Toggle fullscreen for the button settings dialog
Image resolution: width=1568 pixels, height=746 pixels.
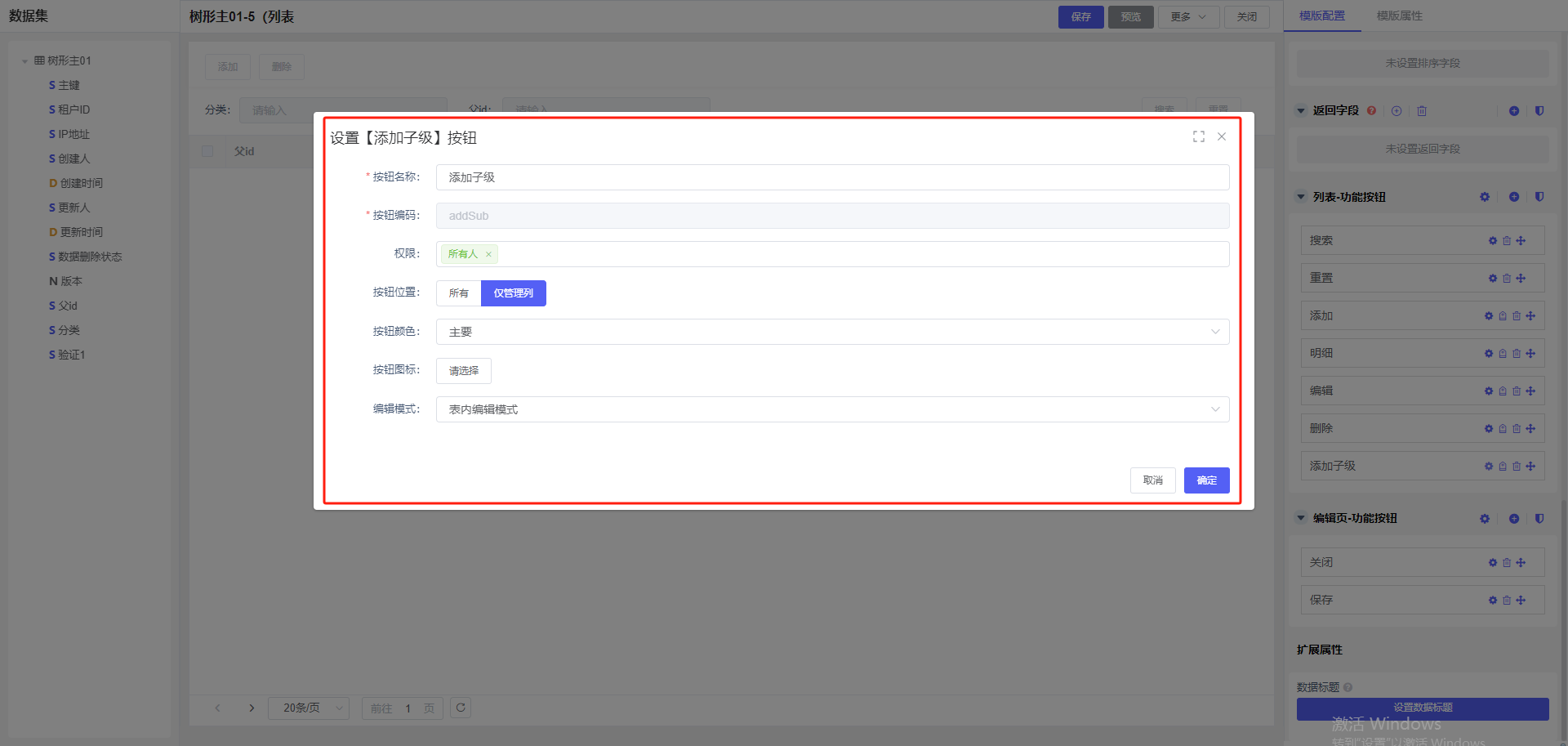click(x=1198, y=137)
